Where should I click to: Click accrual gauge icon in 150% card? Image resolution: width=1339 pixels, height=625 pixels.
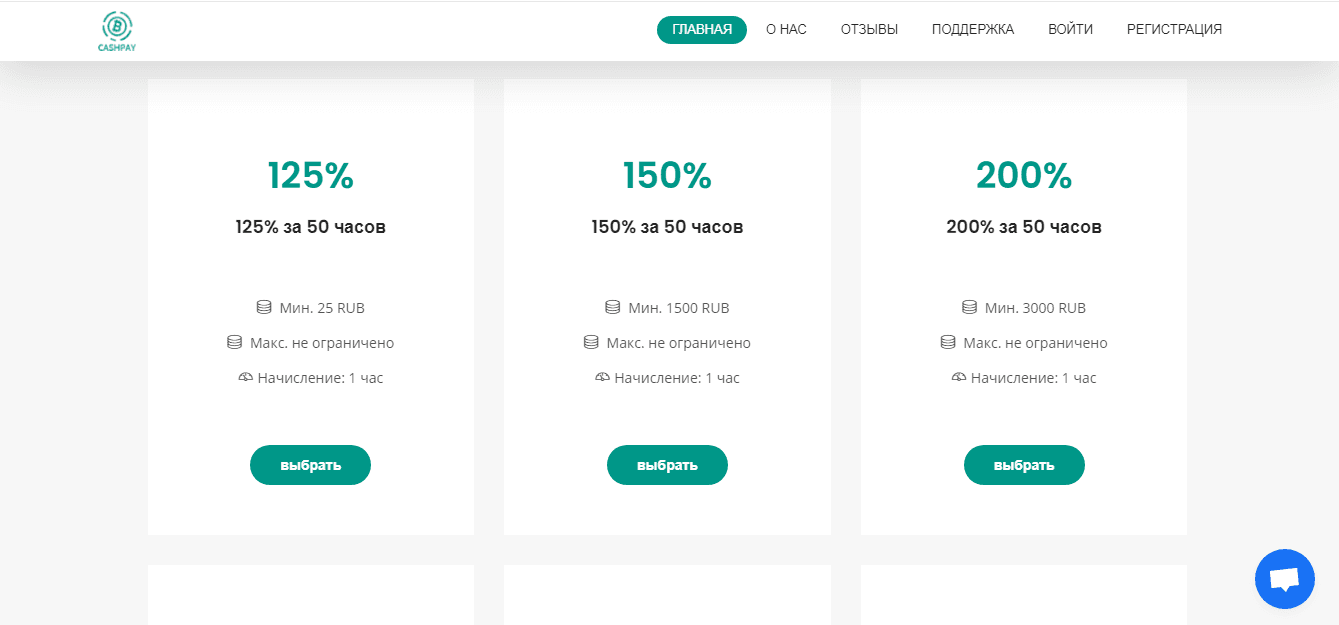602,378
